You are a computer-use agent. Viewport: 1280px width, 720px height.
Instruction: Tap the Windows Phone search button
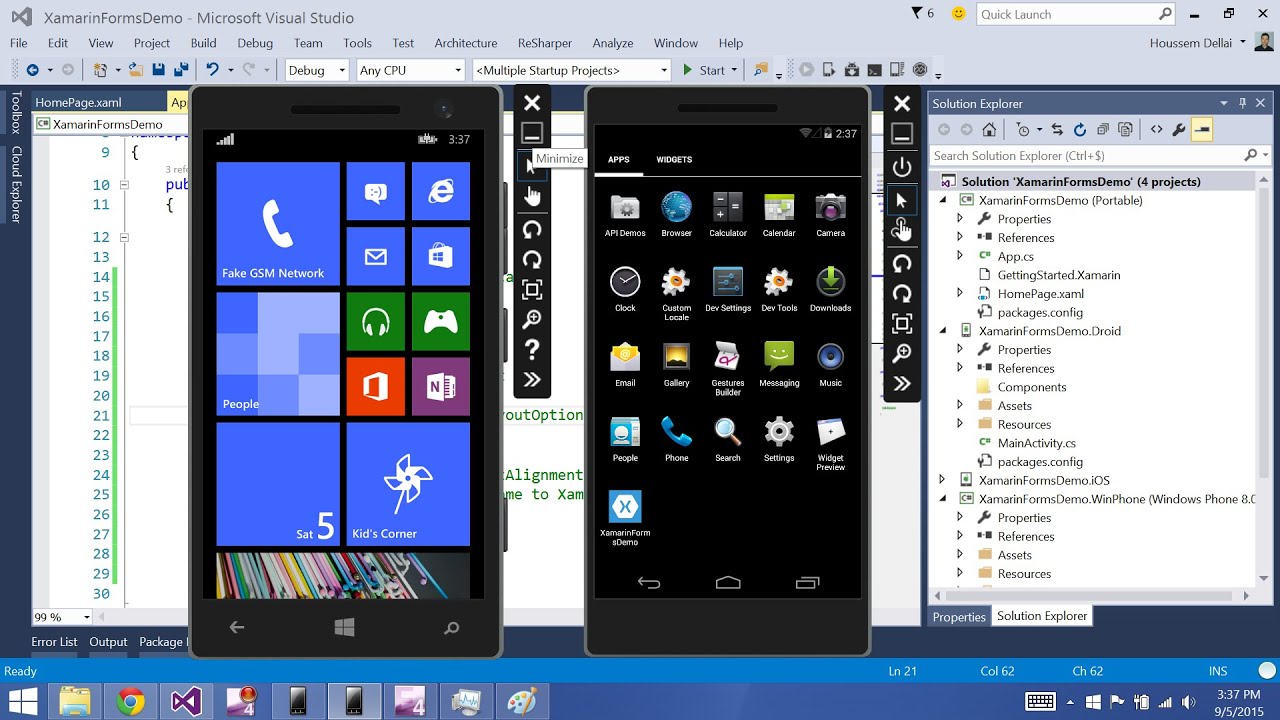point(452,627)
